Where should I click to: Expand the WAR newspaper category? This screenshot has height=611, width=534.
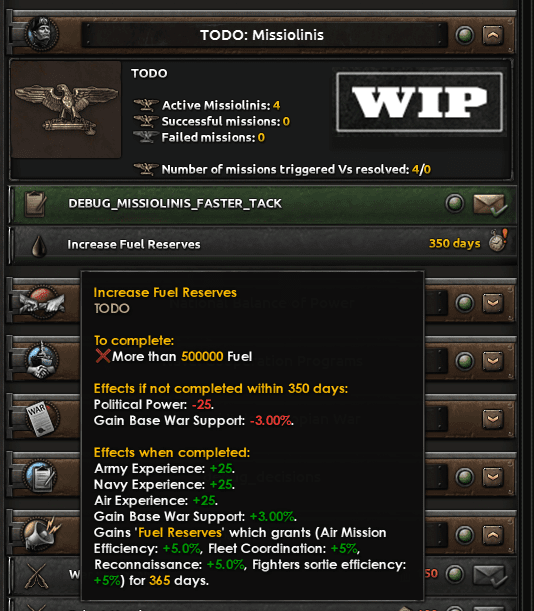tap(493, 419)
